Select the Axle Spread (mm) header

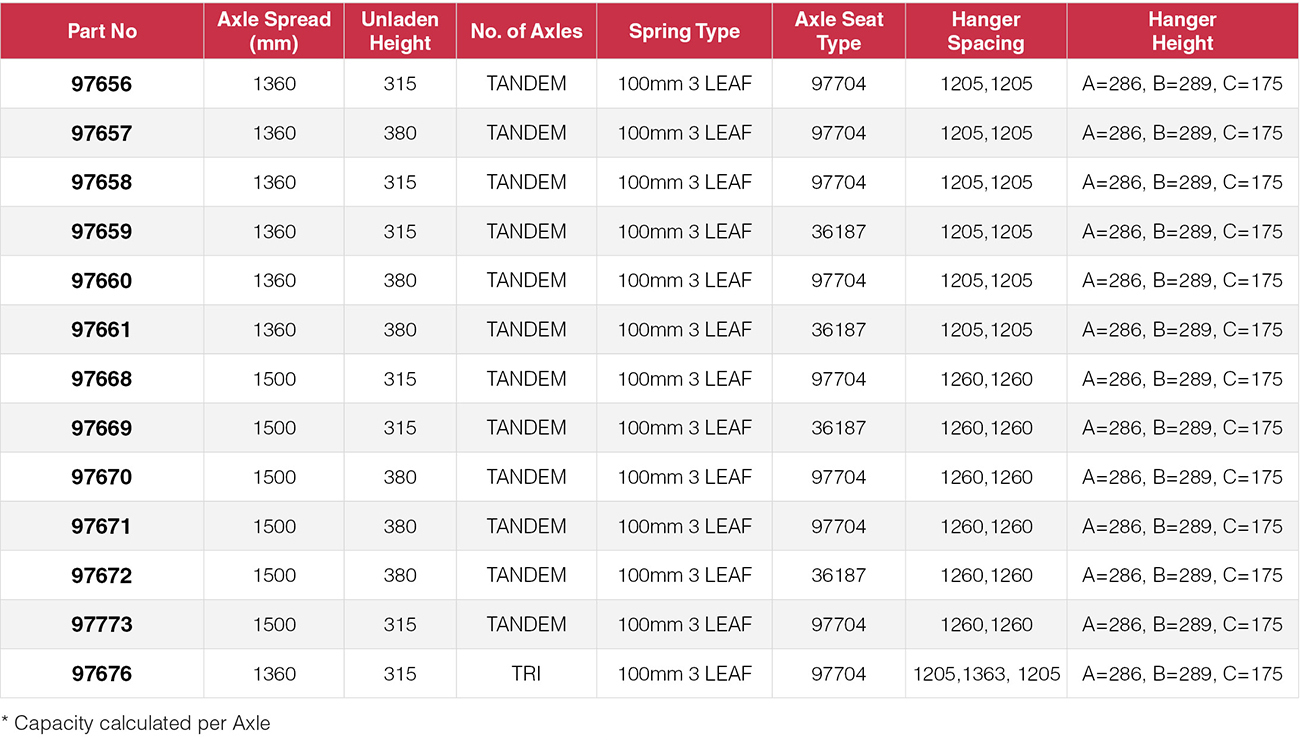(x=274, y=31)
